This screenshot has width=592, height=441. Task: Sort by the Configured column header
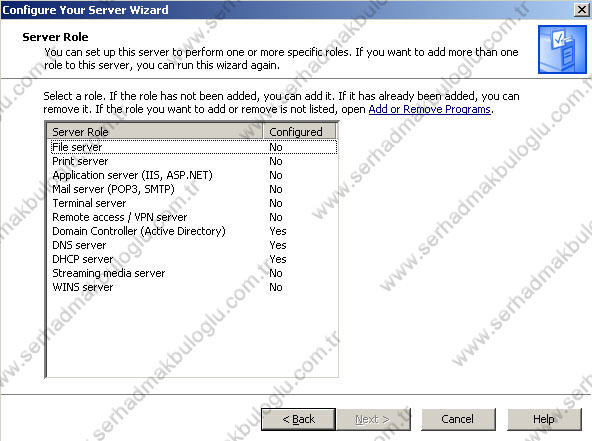(x=299, y=131)
